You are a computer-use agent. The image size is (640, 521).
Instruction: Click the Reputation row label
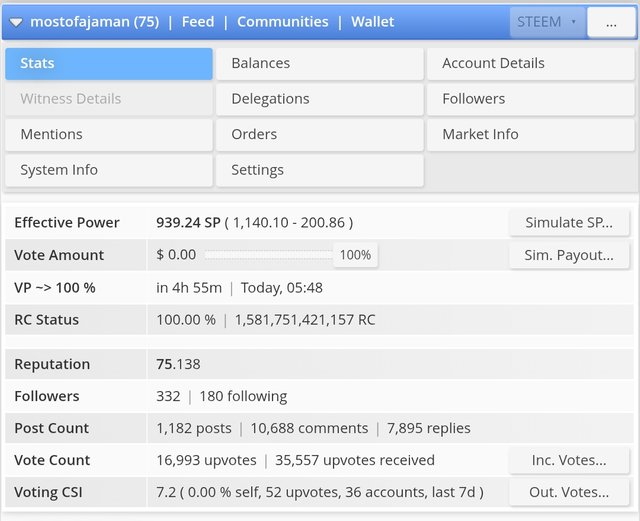[x=52, y=364]
